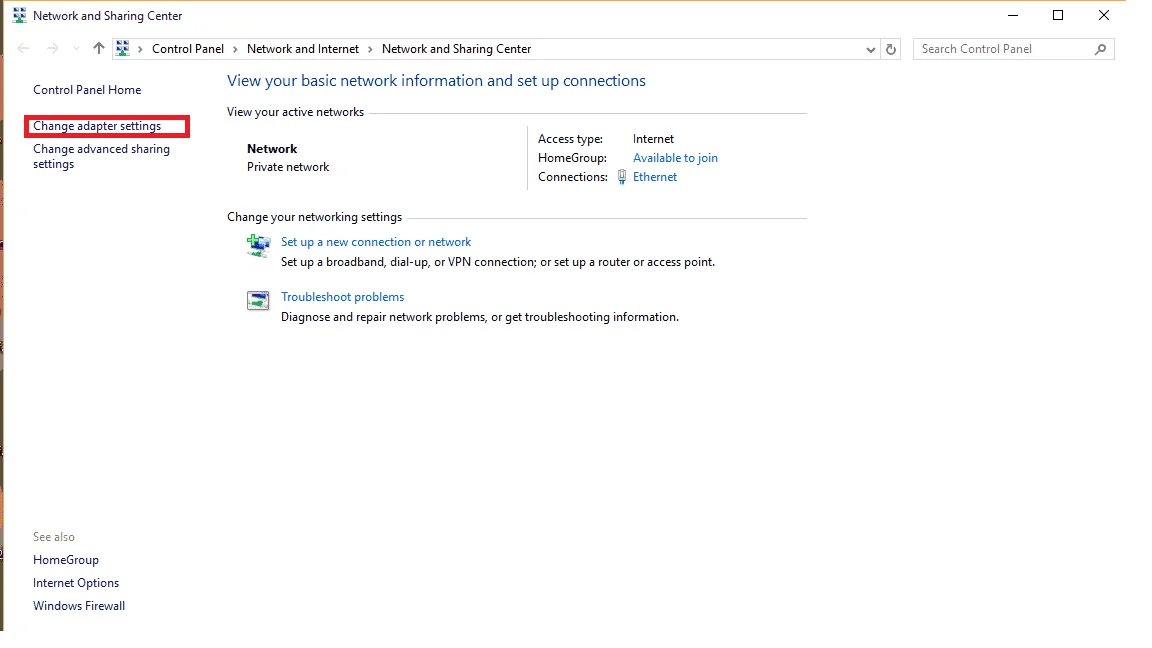Refresh the Network and Sharing Center page
The width and height of the screenshot is (1152, 648).
tap(891, 49)
